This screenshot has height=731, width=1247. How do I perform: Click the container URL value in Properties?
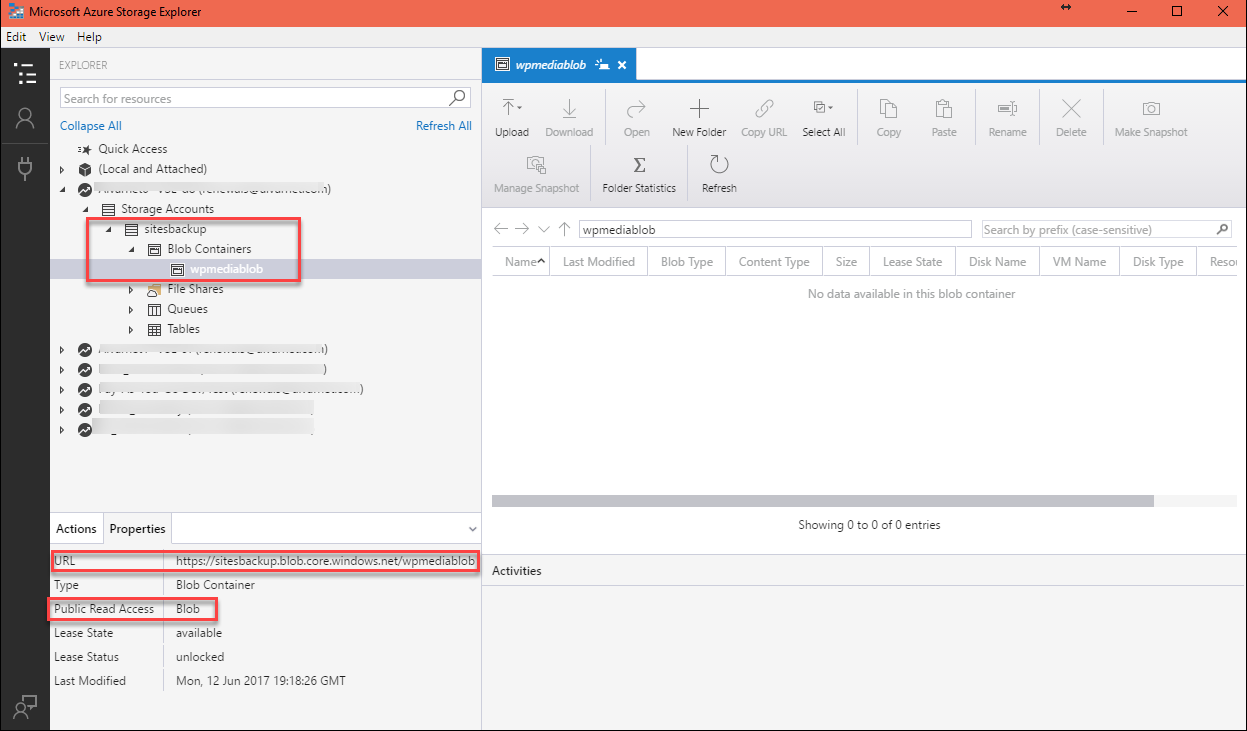point(325,561)
